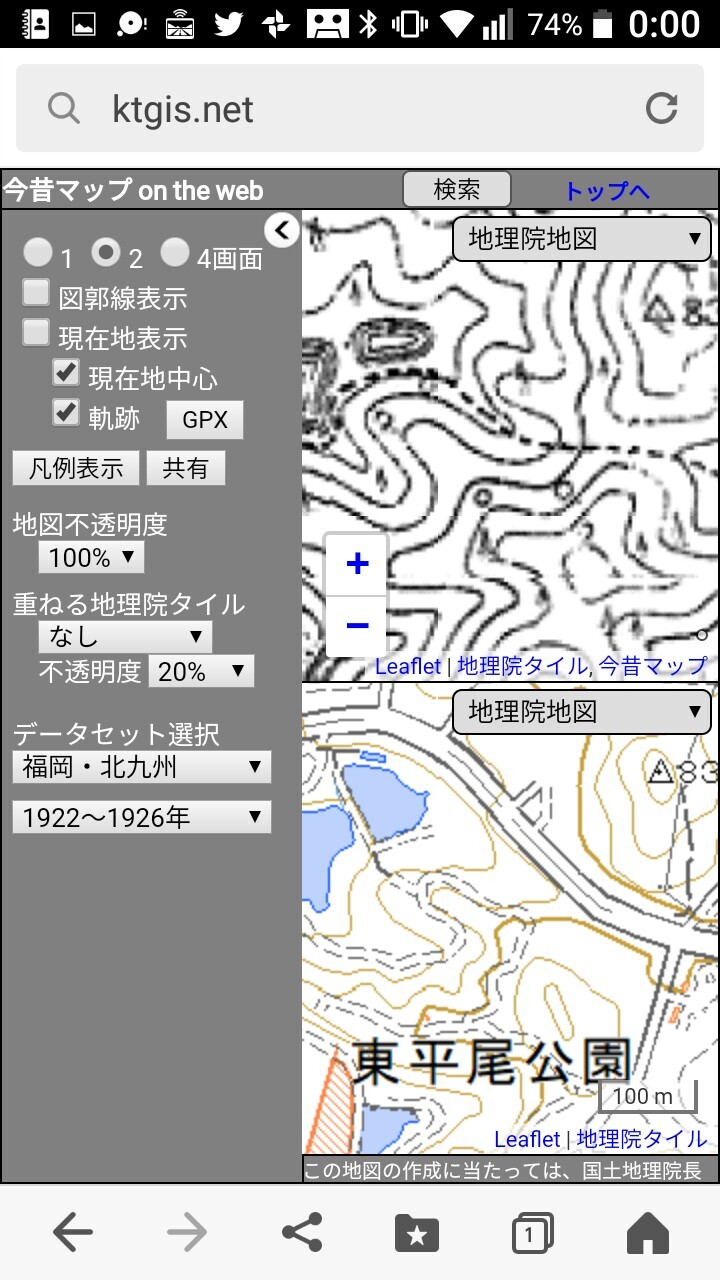This screenshot has height=1280, width=720.
Task: Go to browser home page
Action: 647,1233
